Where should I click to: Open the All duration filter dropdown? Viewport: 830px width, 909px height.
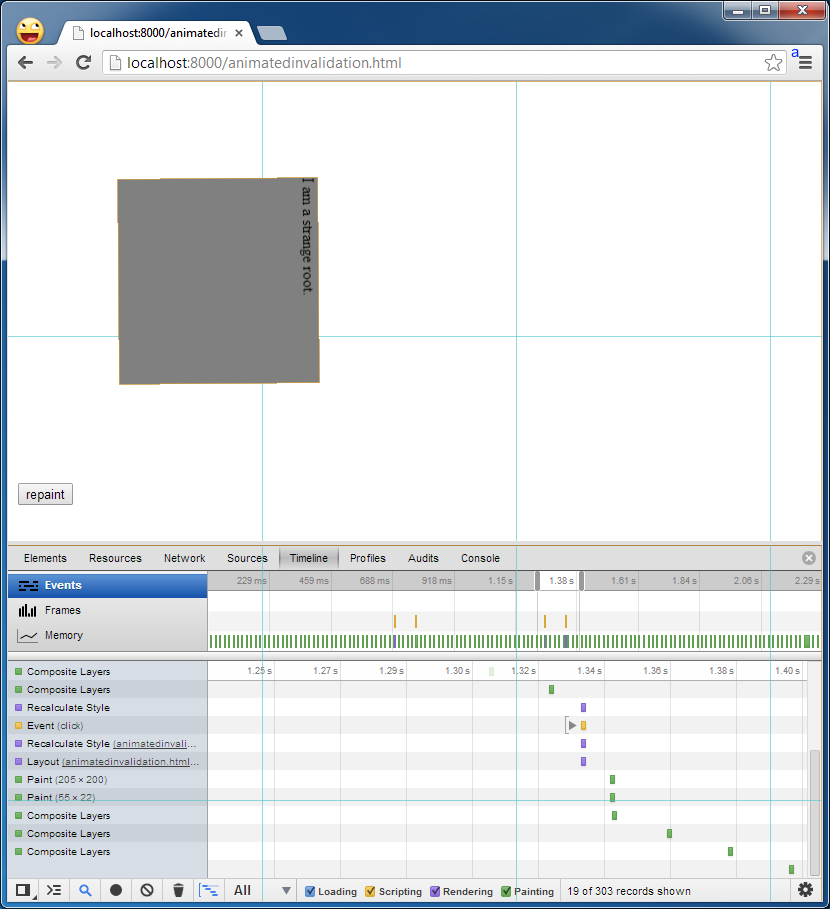click(262, 890)
